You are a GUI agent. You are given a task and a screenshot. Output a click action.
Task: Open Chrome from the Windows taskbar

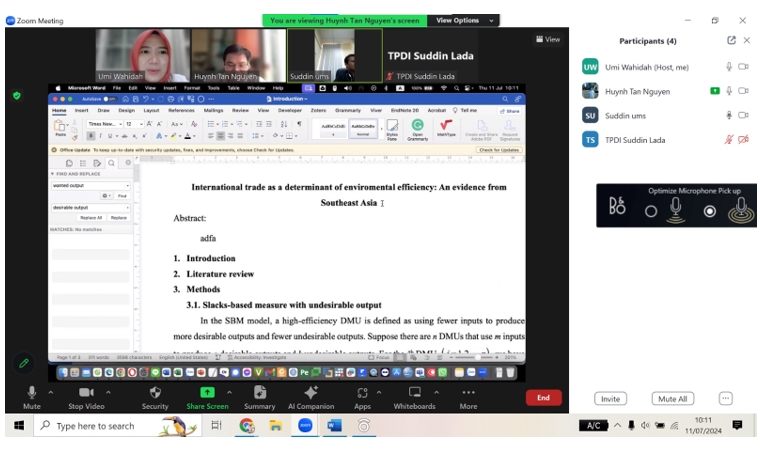pos(247,425)
